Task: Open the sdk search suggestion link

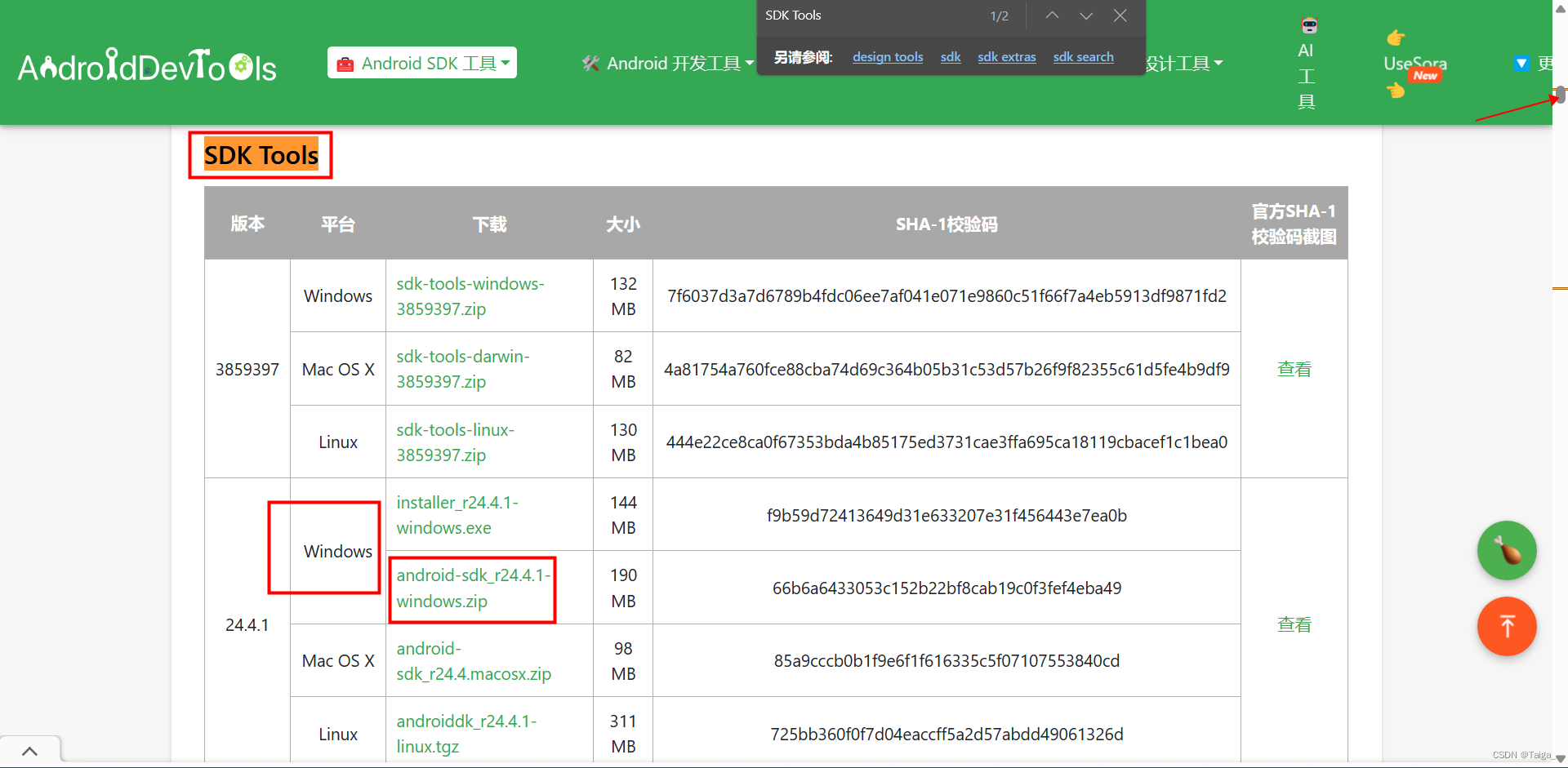Action: [1083, 57]
